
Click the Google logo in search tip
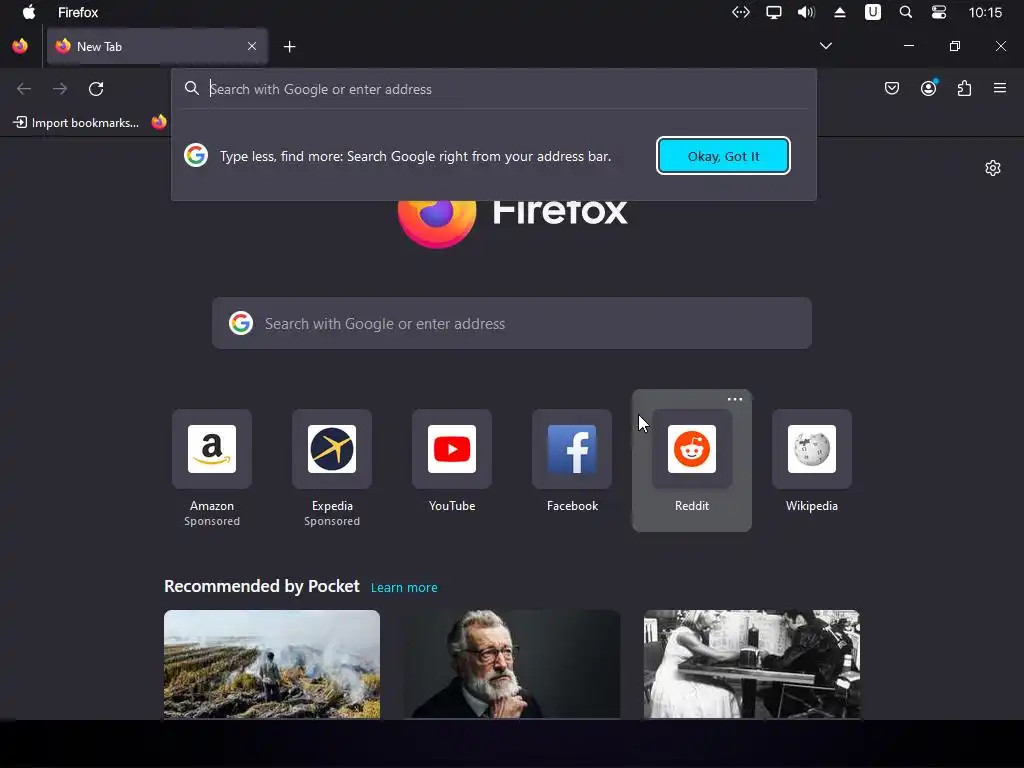coord(196,155)
